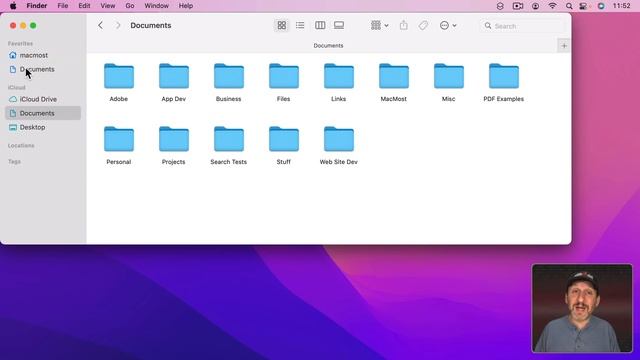640x360 pixels.
Task: Switch Finder to list view
Action: [x=300, y=25]
